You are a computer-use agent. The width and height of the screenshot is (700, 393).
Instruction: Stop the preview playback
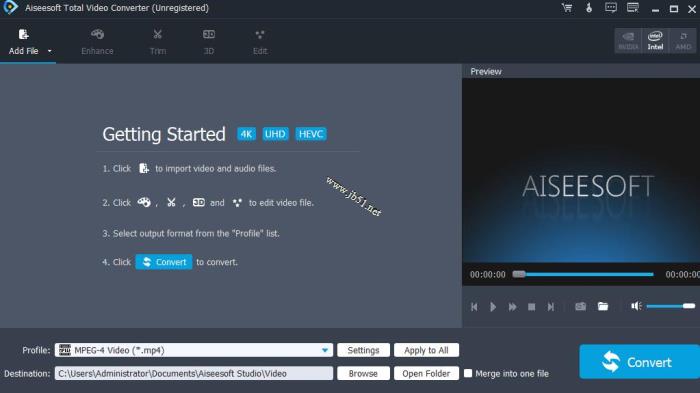tap(531, 307)
